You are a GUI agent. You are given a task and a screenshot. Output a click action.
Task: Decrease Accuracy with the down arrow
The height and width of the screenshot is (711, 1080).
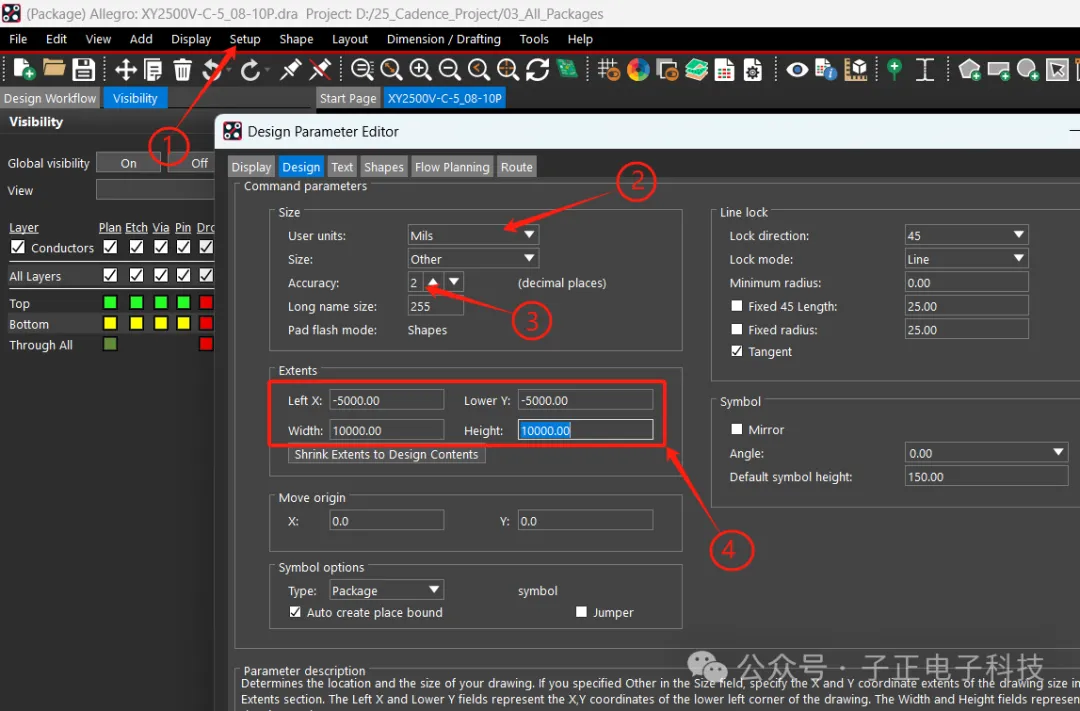pos(454,282)
